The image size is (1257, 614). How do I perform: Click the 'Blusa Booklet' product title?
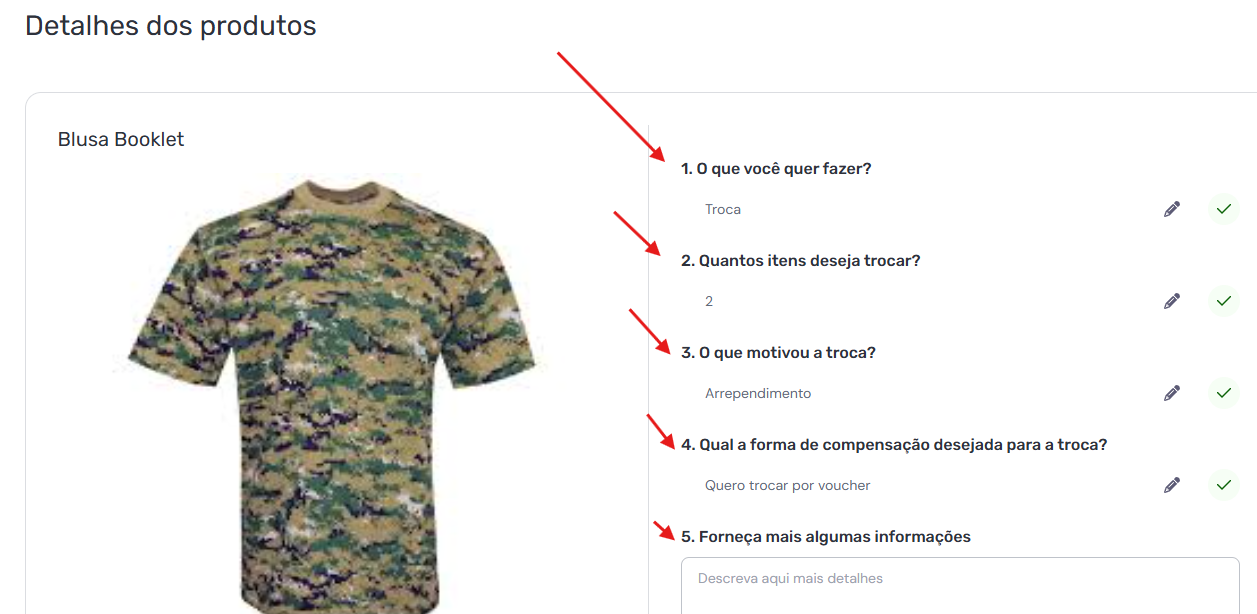[121, 139]
